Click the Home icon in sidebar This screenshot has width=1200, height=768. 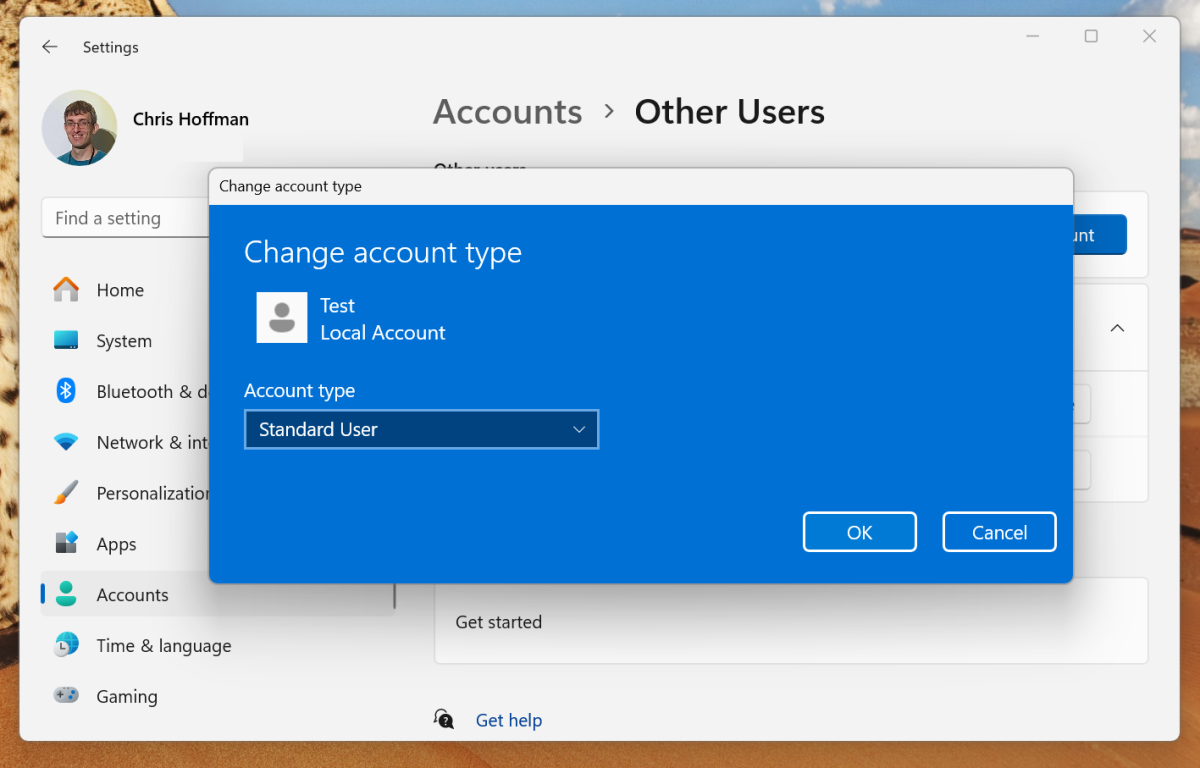pyautogui.click(x=66, y=290)
